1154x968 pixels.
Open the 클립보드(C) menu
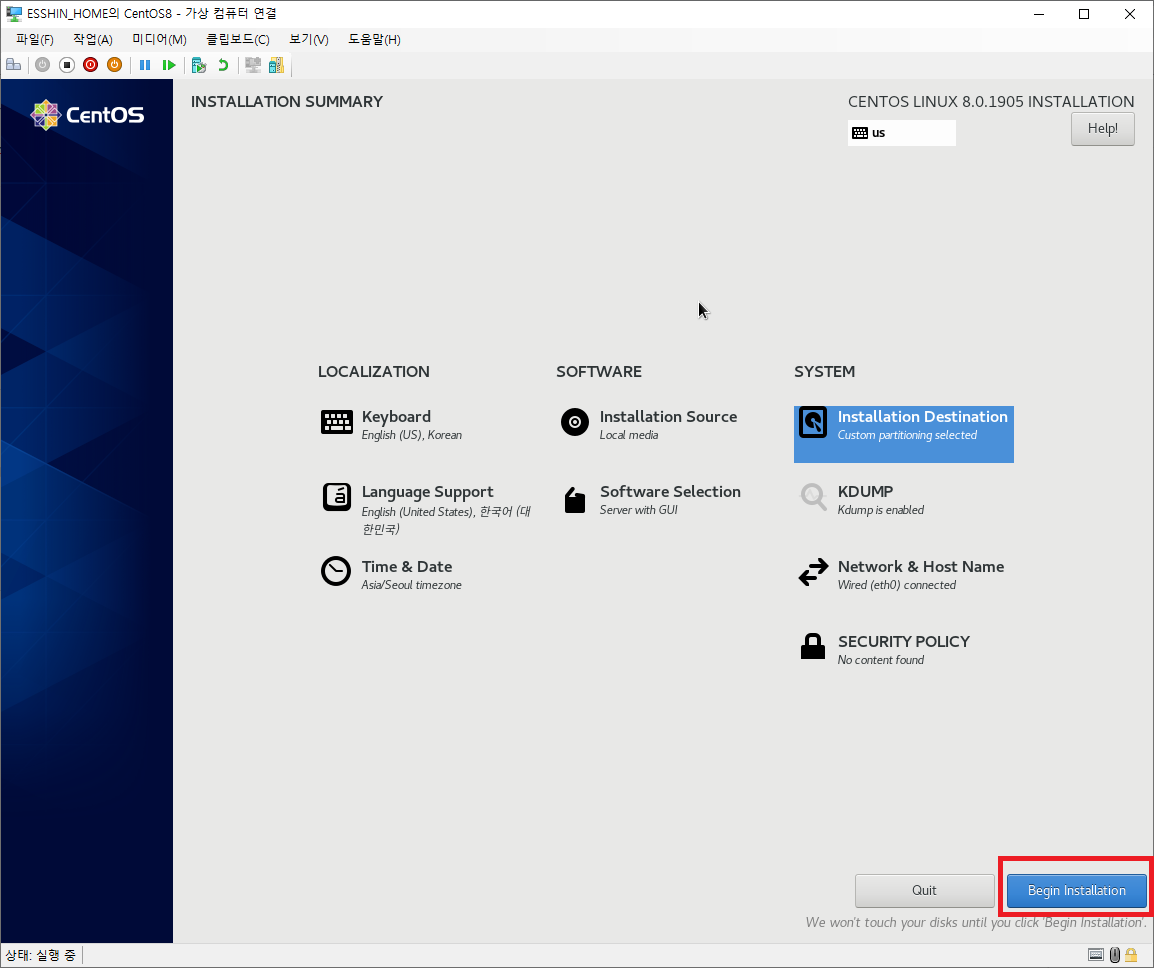tap(238, 40)
